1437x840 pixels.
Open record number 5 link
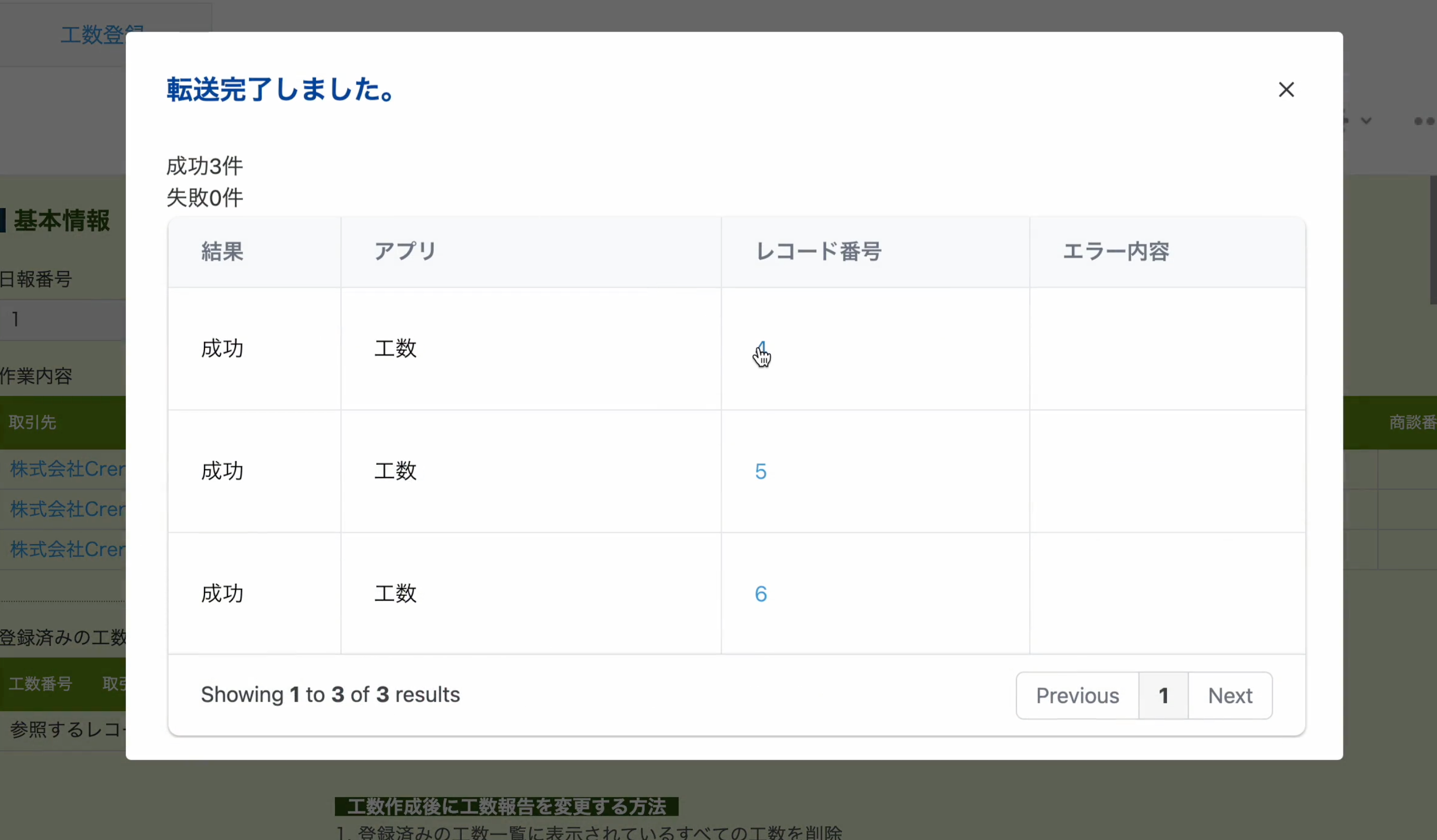[760, 471]
